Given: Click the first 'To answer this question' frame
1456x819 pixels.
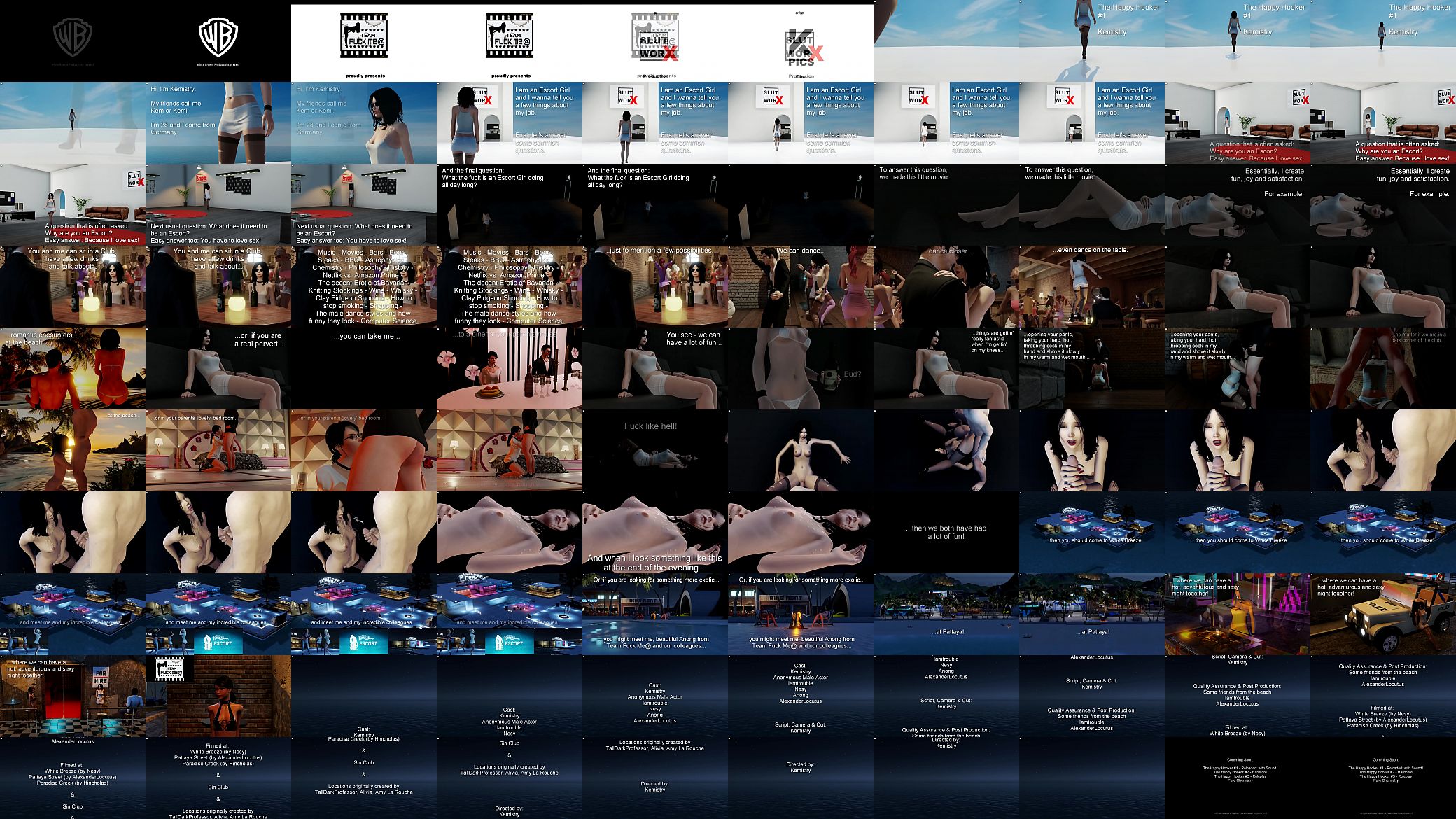Looking at the screenshot, I should (946, 204).
